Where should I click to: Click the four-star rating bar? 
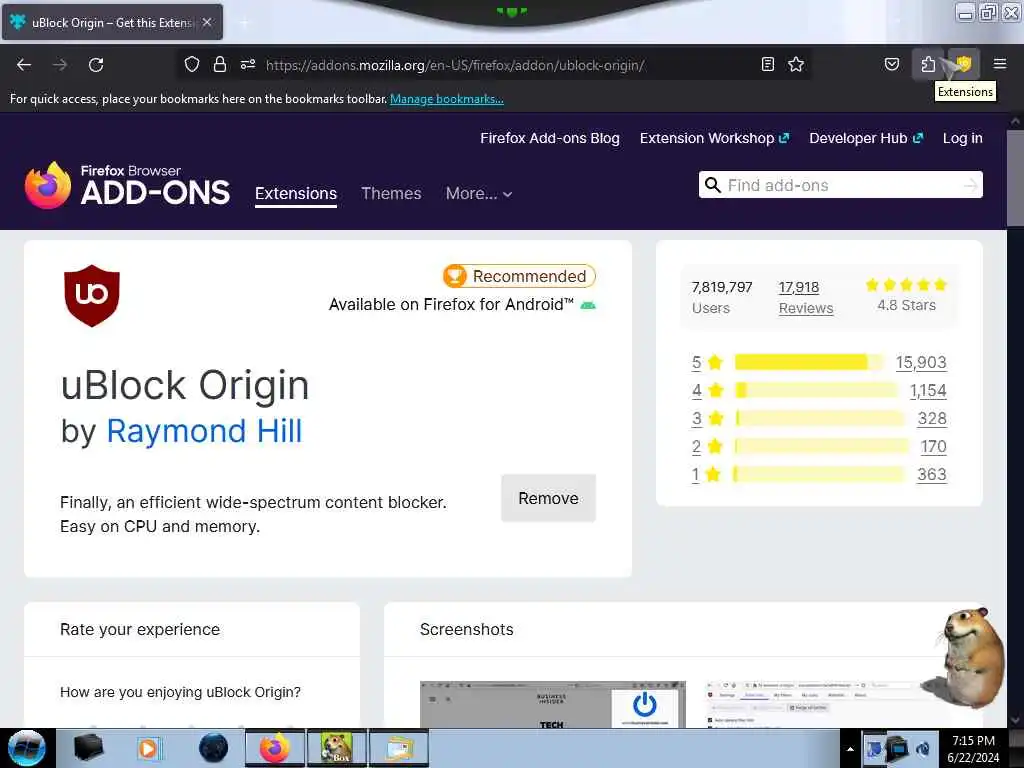pos(816,391)
